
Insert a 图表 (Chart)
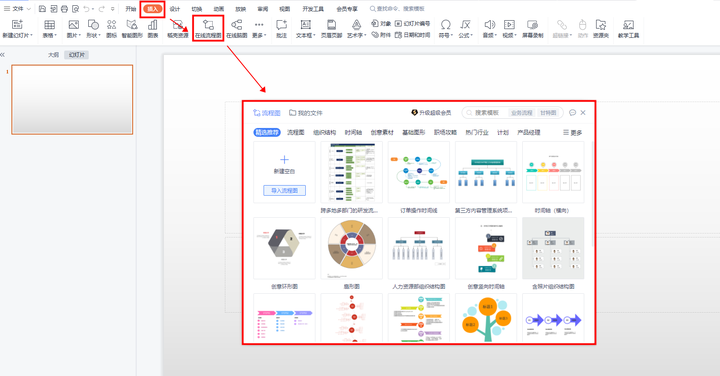coord(153,28)
